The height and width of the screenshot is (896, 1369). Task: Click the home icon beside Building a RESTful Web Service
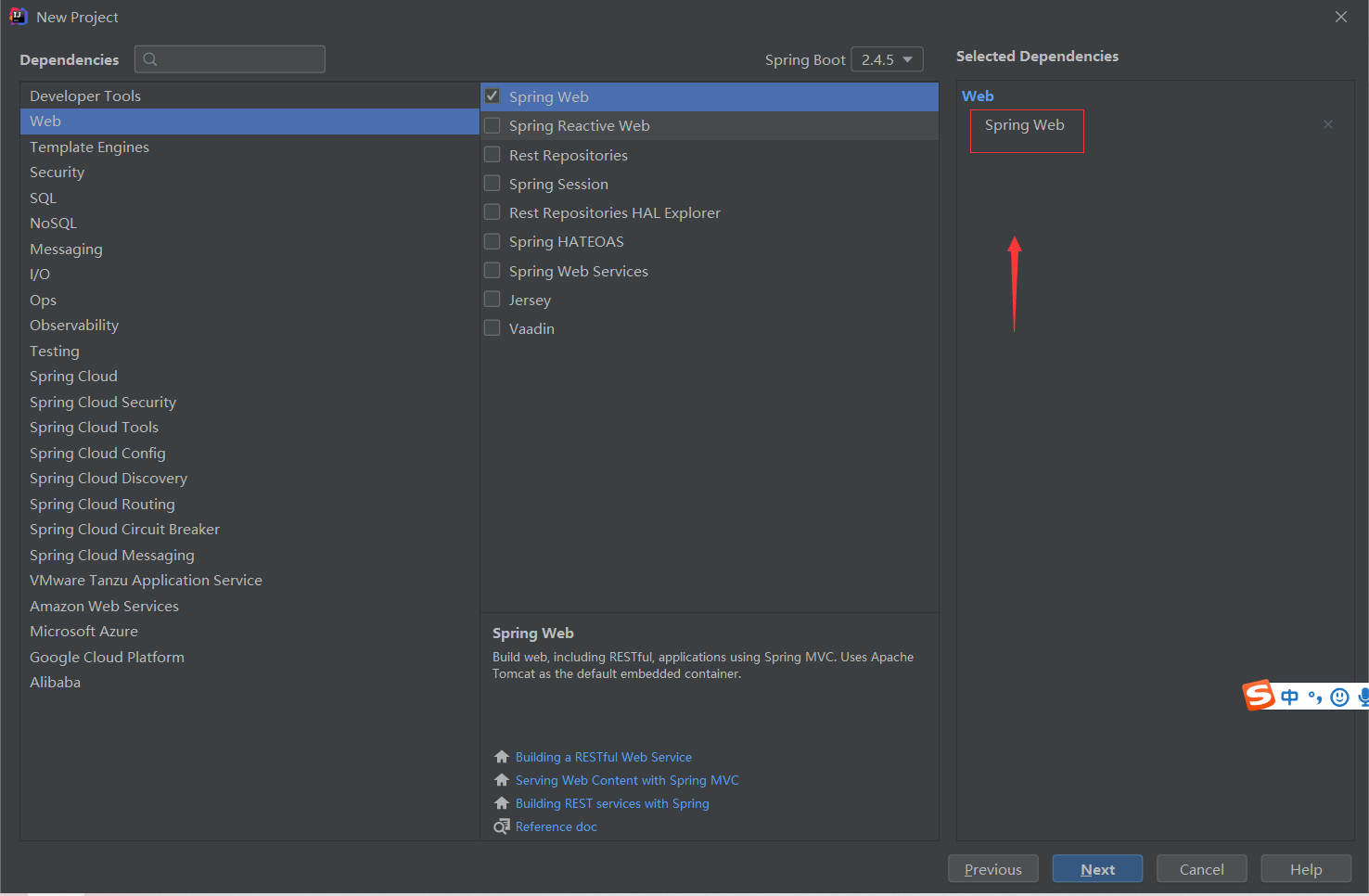click(502, 757)
